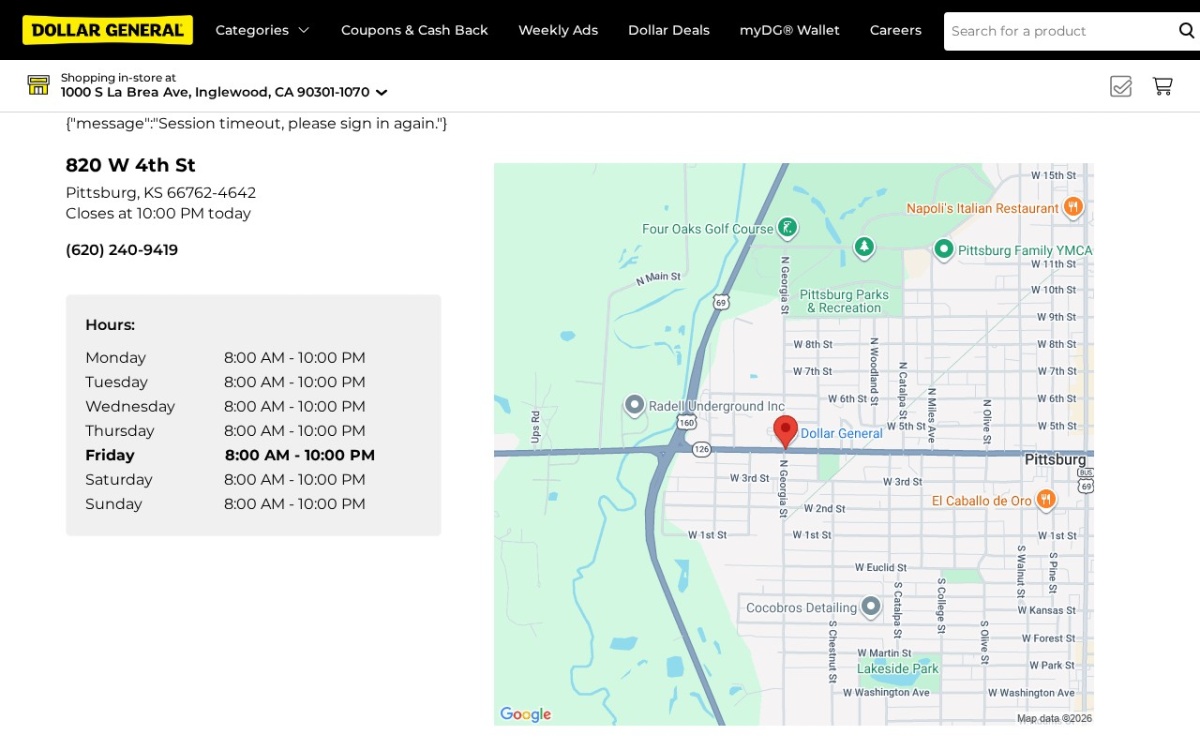Click the Map data ©2026 attribution
This screenshot has width=1200, height=750.
(x=1054, y=718)
